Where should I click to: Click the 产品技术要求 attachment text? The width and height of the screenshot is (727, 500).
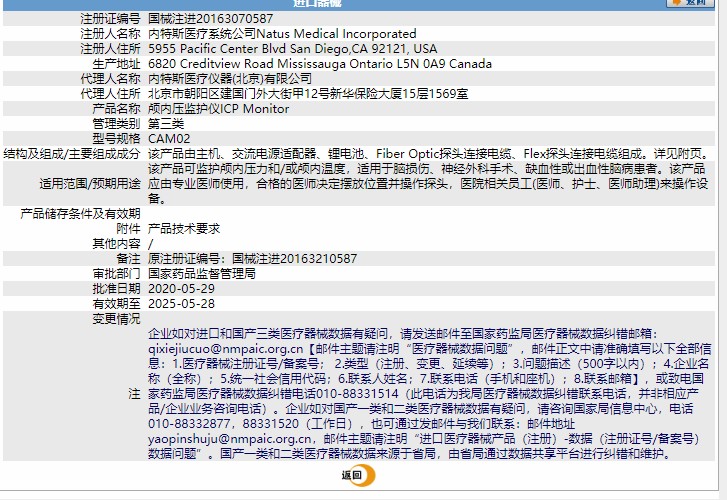pyautogui.click(x=184, y=229)
